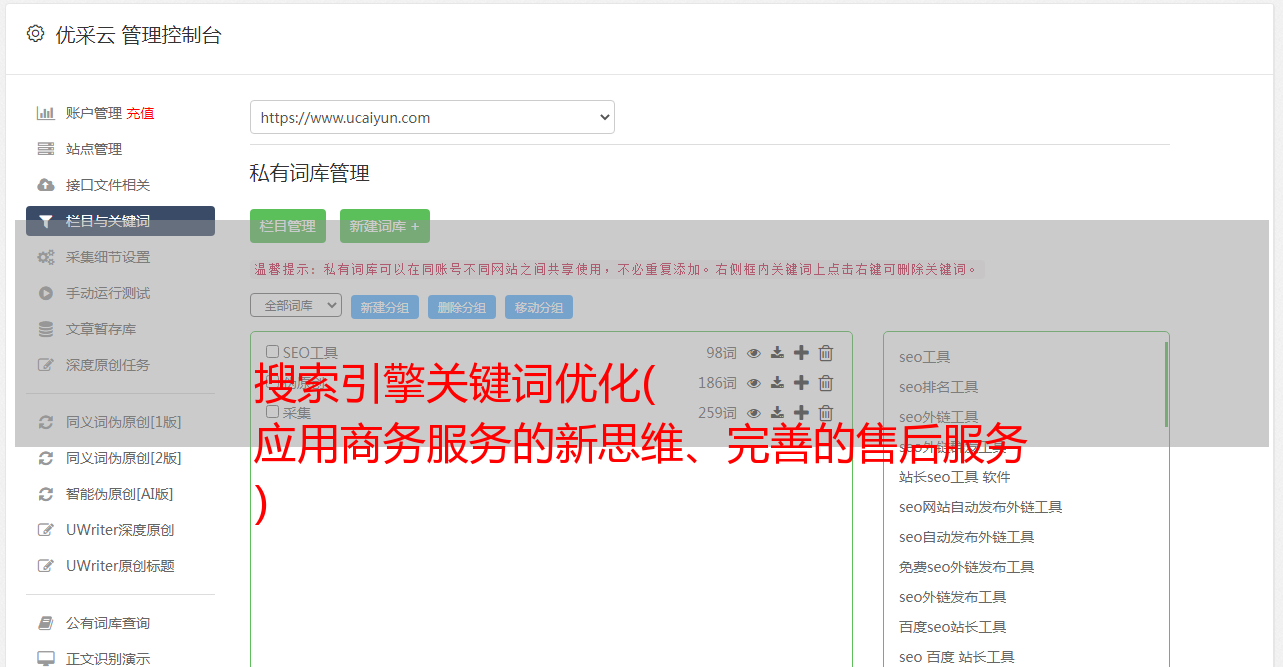Click the keyword "seo网站自动发布外链工具"
Screen dimensions: 1283x667
click(980, 507)
